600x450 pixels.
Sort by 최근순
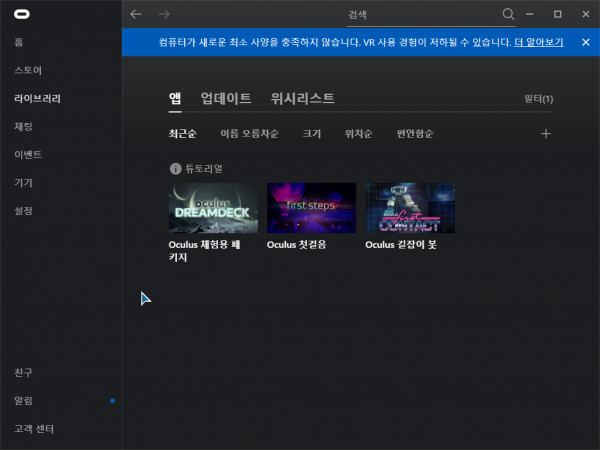pyautogui.click(x=182, y=134)
